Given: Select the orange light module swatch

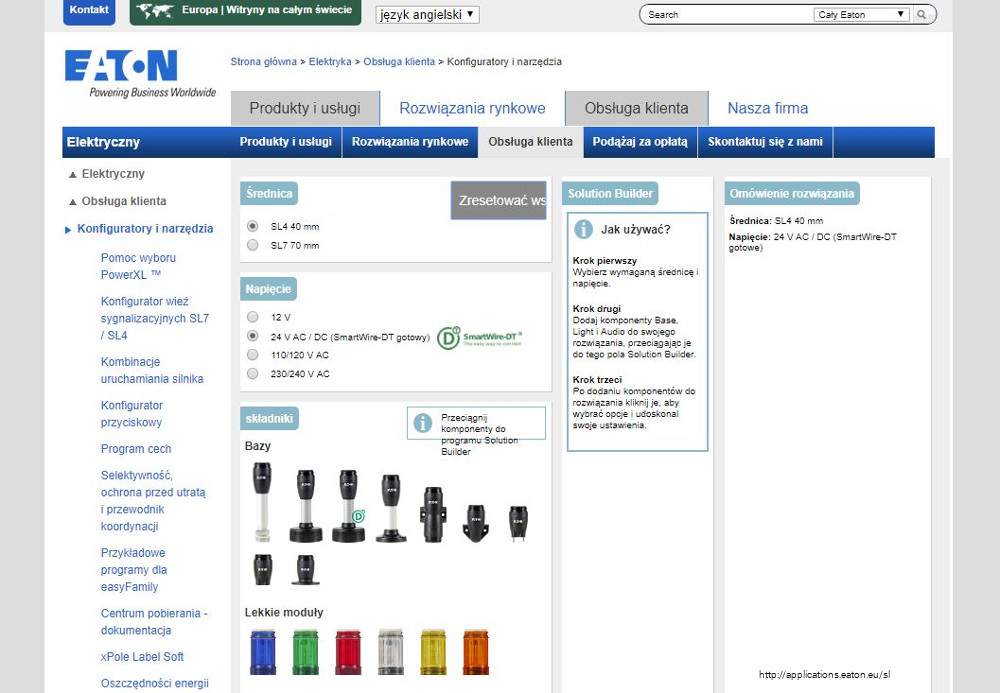Looking at the screenshot, I should [x=476, y=652].
